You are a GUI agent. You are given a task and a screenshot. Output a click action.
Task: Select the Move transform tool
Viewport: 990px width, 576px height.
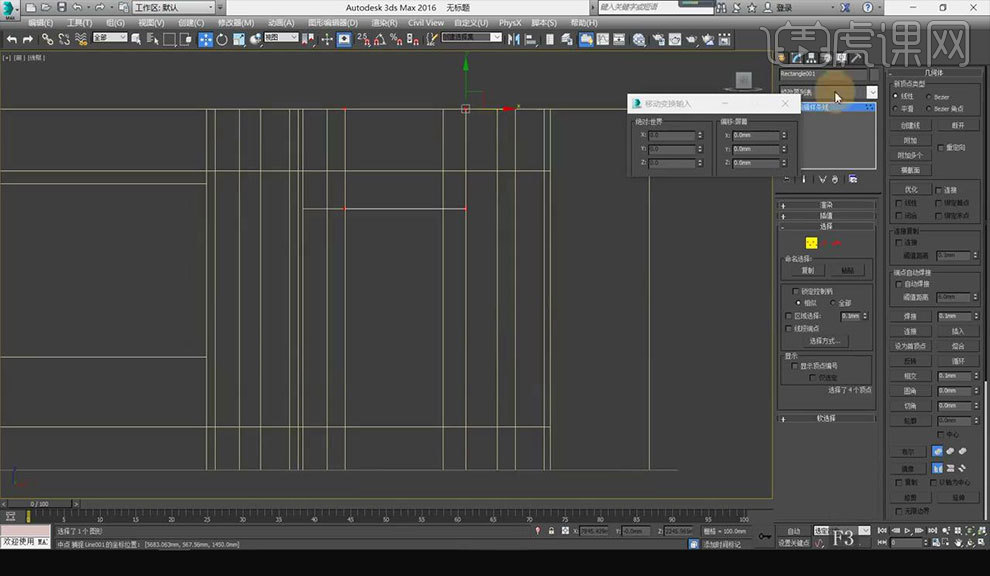coord(205,39)
